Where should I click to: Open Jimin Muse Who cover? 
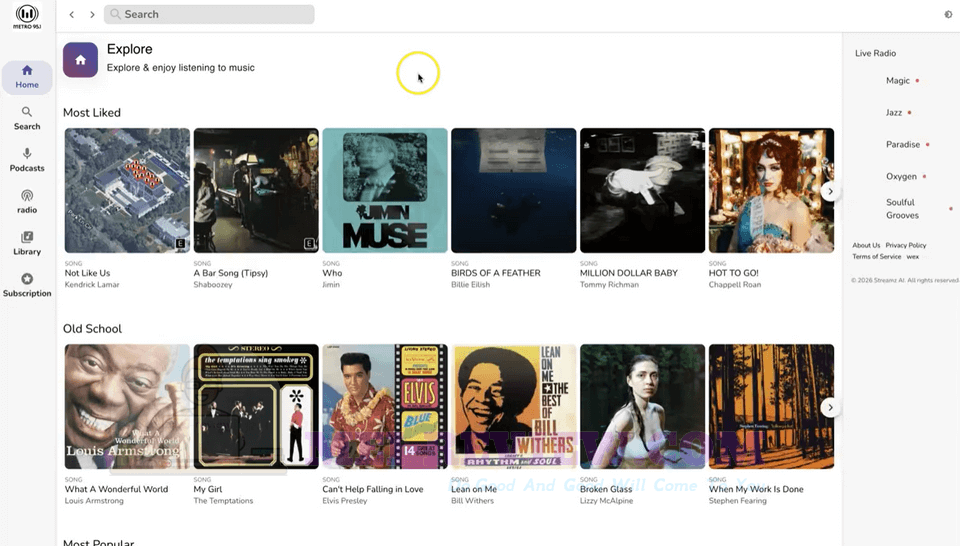385,190
